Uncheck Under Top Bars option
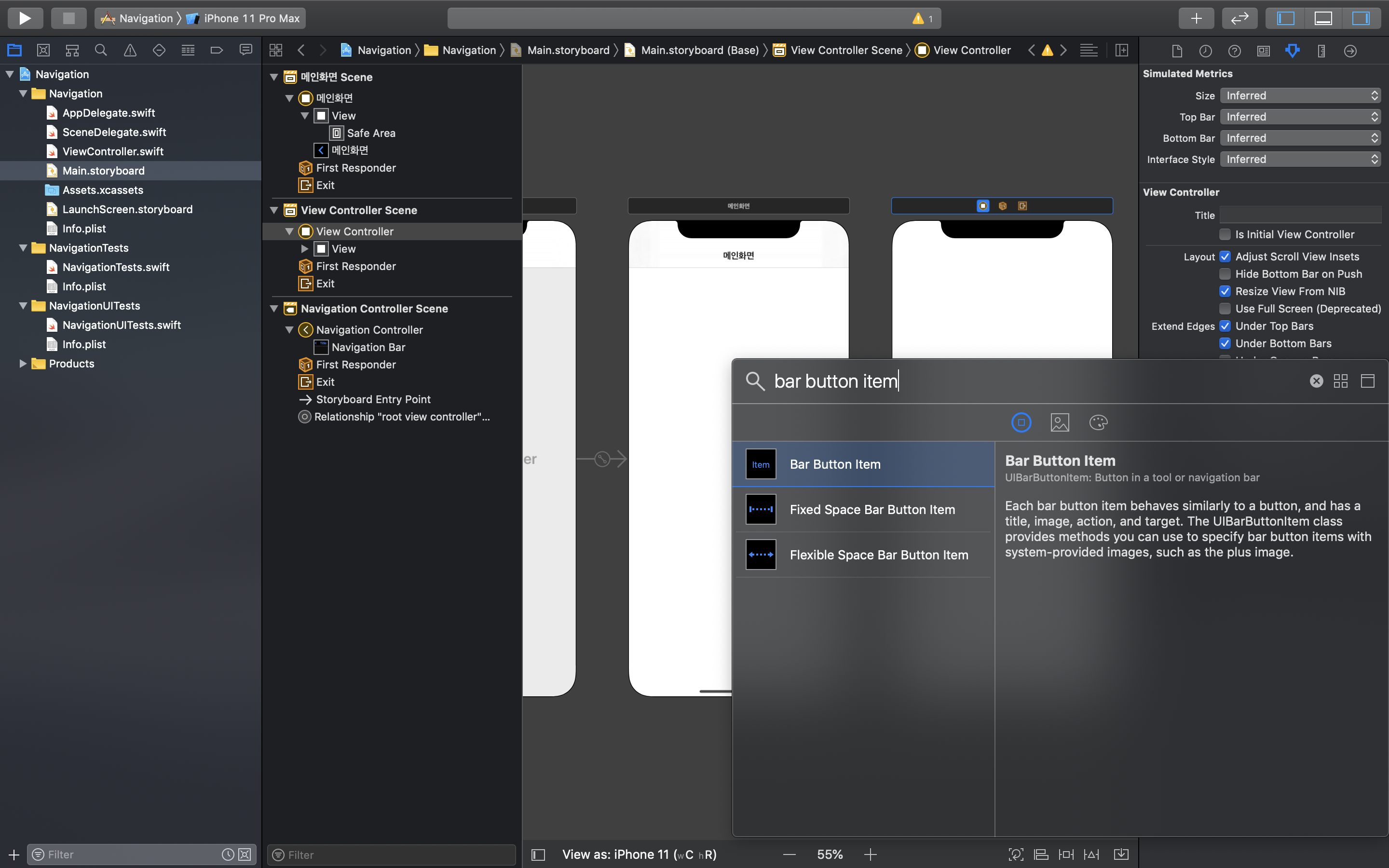 pos(1225,326)
